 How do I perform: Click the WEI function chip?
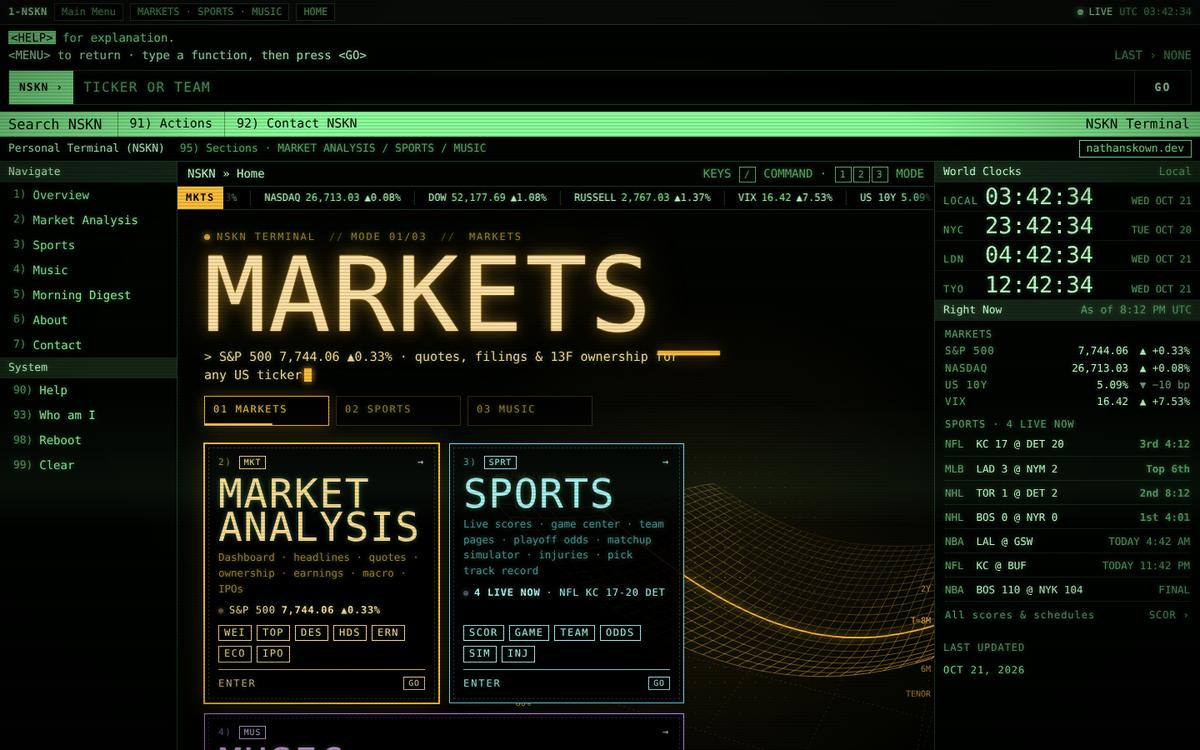tap(235, 632)
